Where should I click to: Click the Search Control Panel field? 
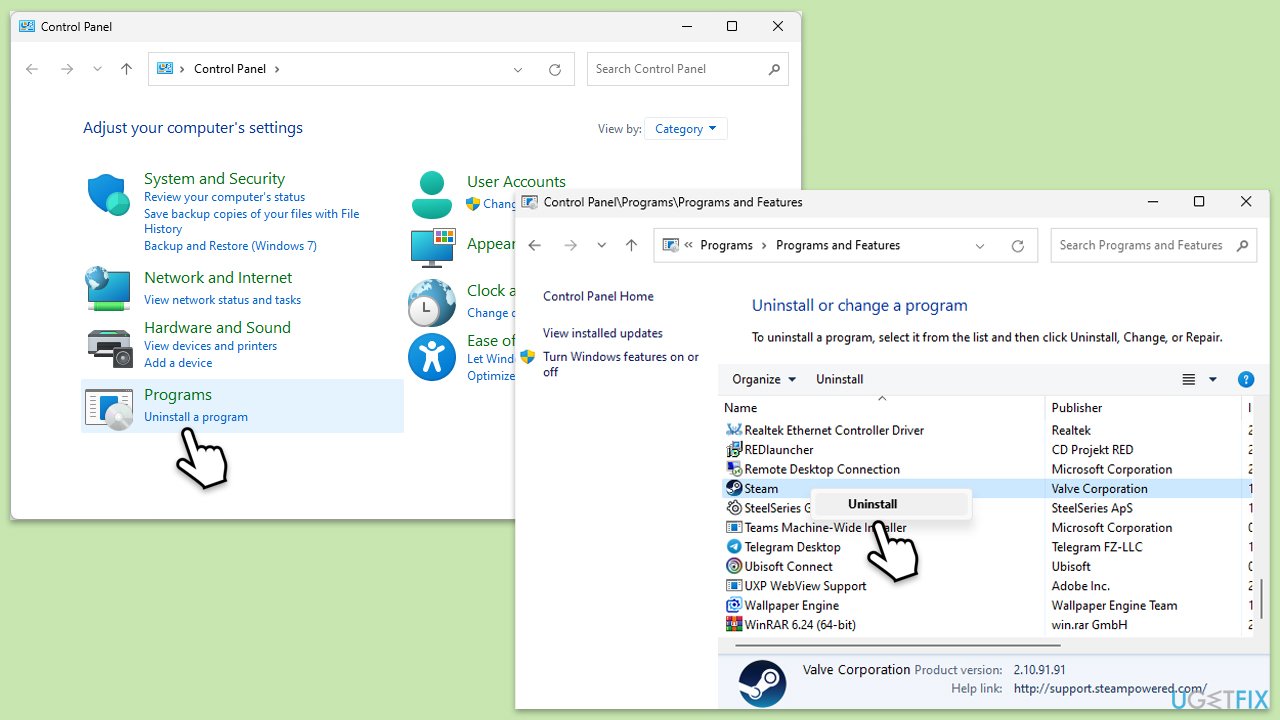click(688, 69)
